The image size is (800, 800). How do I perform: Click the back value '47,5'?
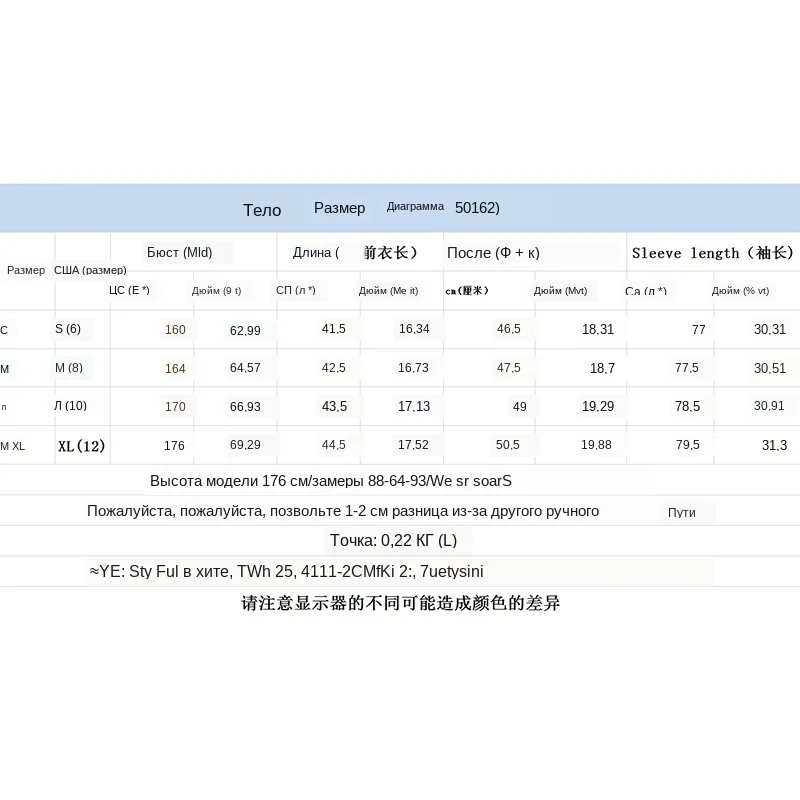[x=509, y=368]
